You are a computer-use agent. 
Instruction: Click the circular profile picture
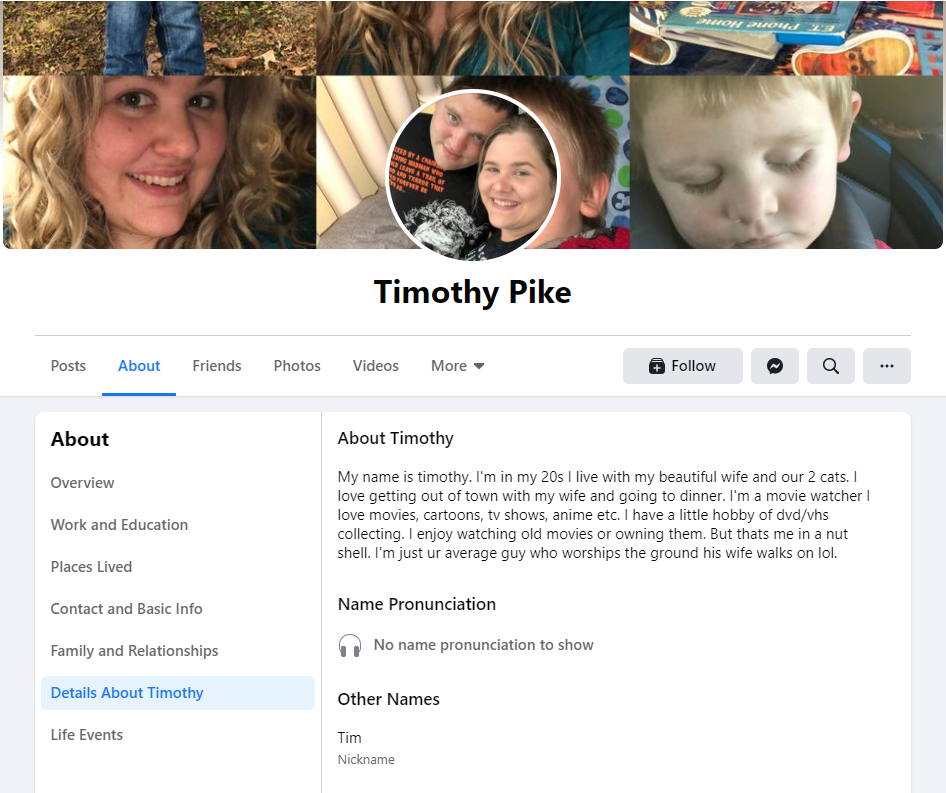[473, 176]
